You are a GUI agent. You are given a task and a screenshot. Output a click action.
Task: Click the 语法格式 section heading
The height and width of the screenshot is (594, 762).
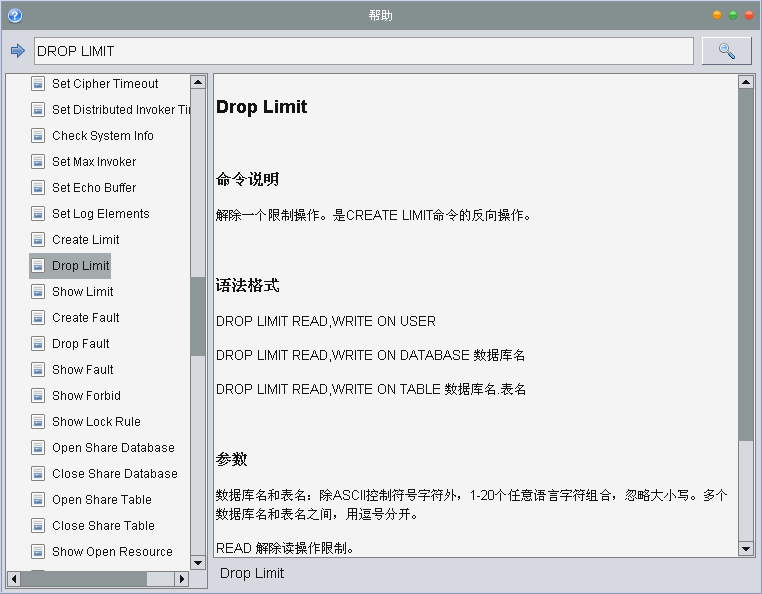[x=247, y=285]
